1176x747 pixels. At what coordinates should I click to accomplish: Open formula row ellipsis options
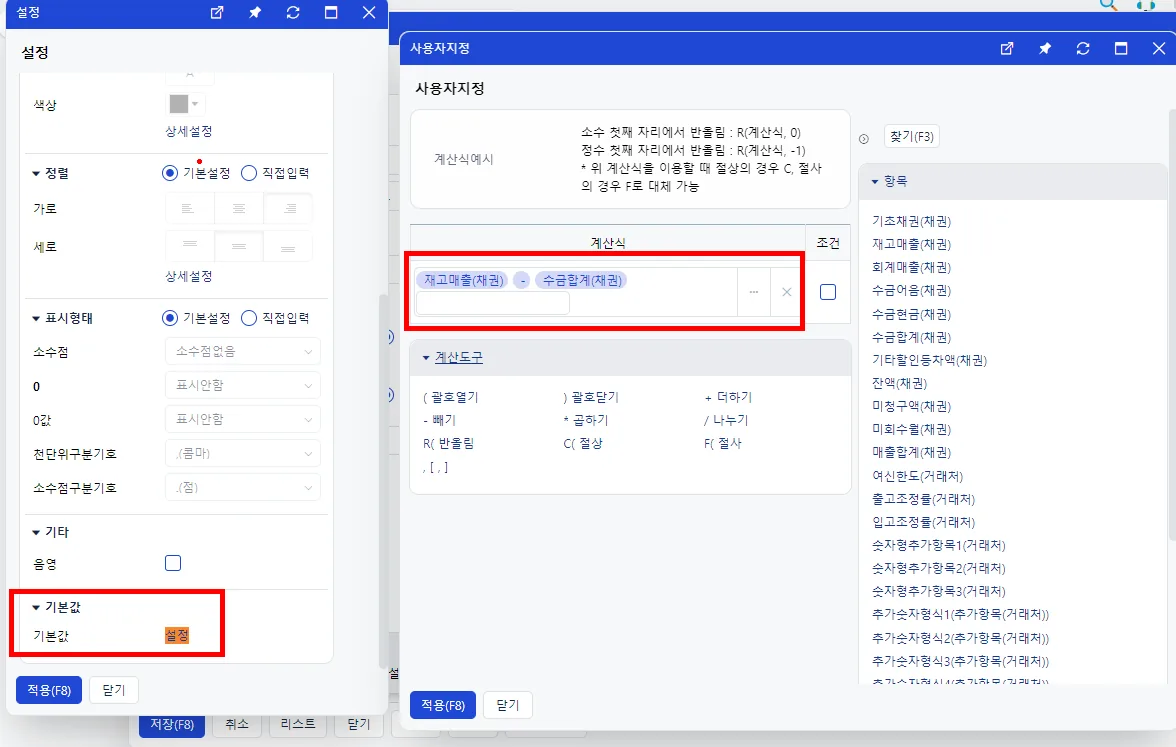pos(754,292)
